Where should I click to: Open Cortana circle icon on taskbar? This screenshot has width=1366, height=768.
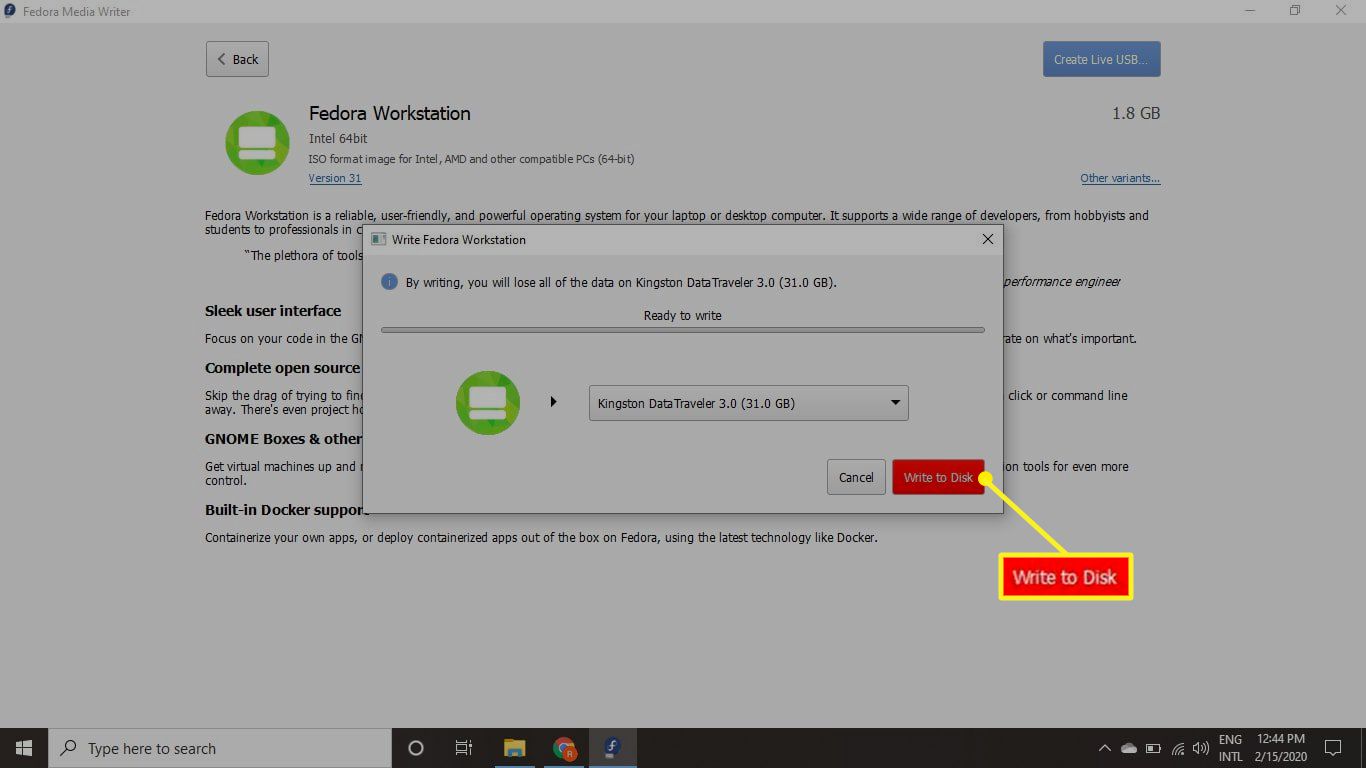(x=416, y=748)
